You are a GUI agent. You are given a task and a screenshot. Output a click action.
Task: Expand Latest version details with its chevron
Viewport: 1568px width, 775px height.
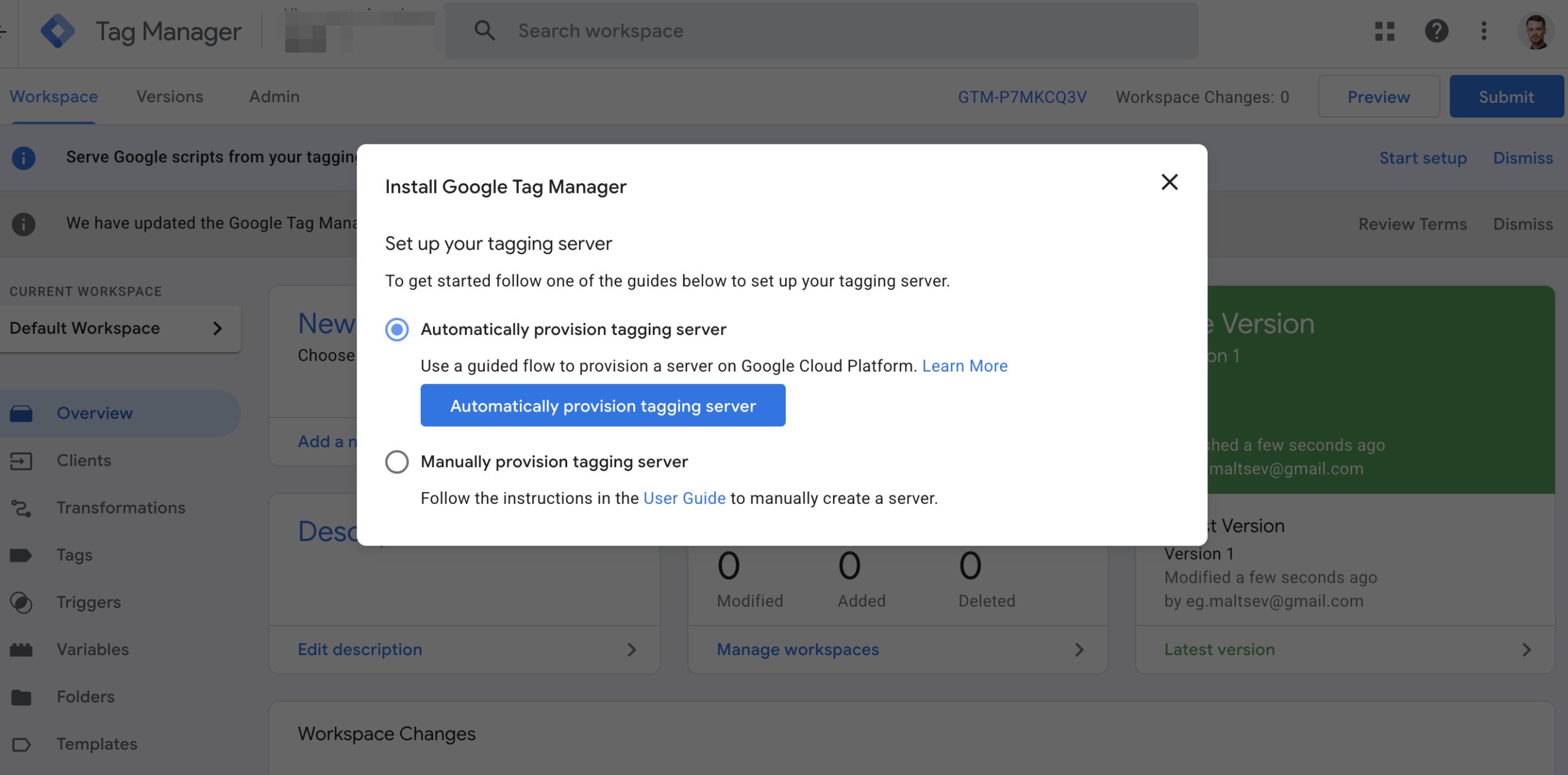click(1526, 650)
